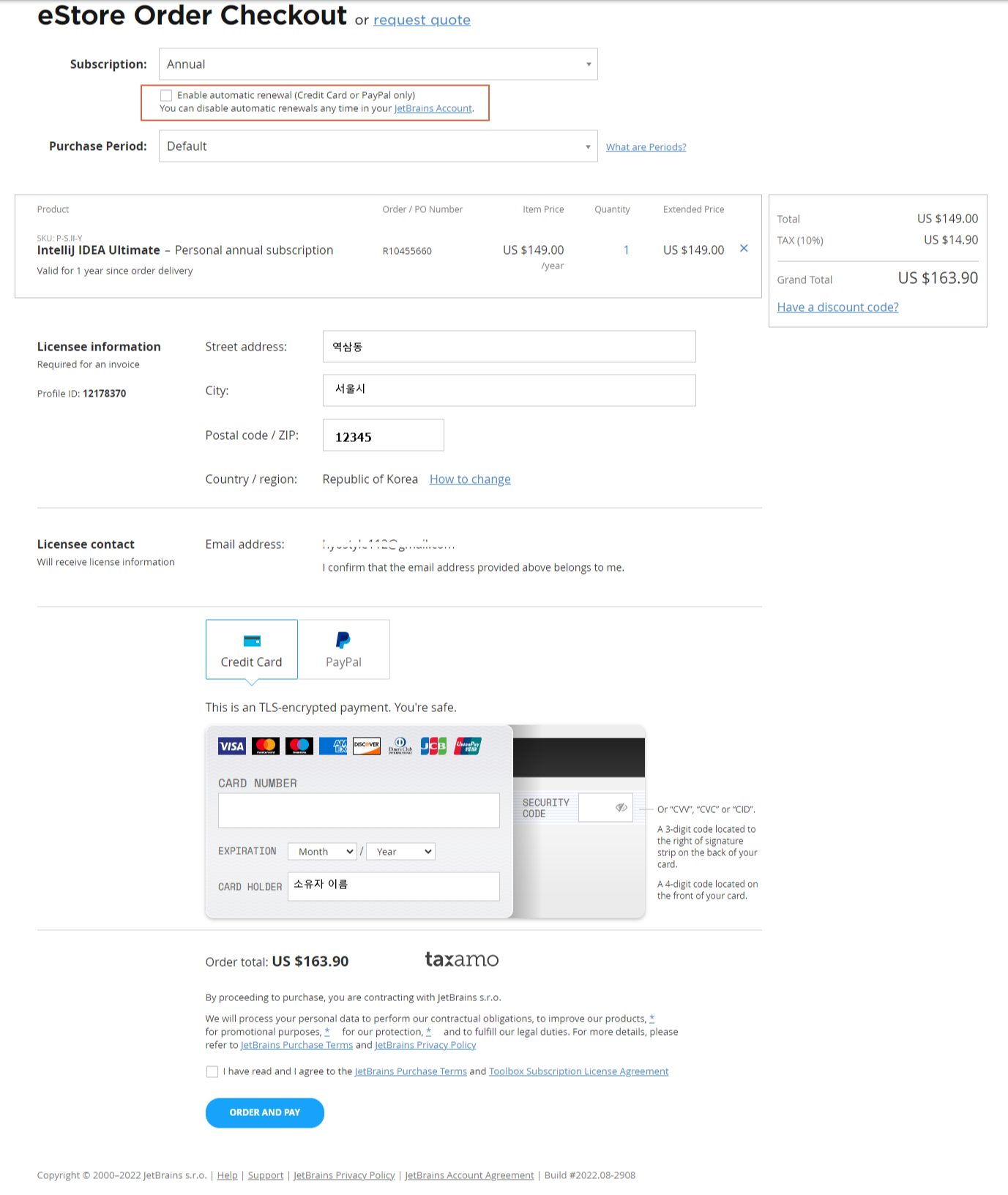This screenshot has height=1195, width=1008.
Task: Click the Visa card logo
Action: (x=232, y=746)
